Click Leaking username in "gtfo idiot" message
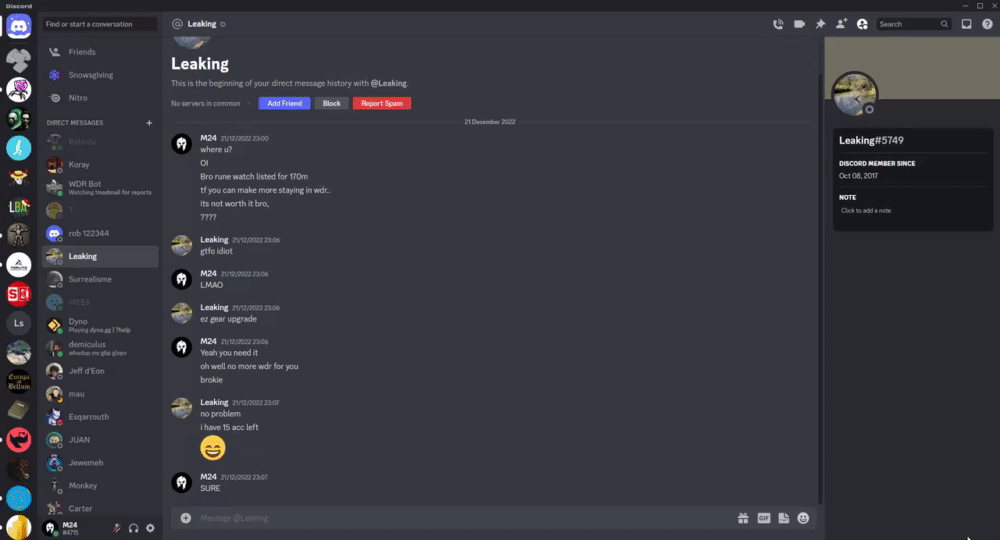 (x=214, y=240)
